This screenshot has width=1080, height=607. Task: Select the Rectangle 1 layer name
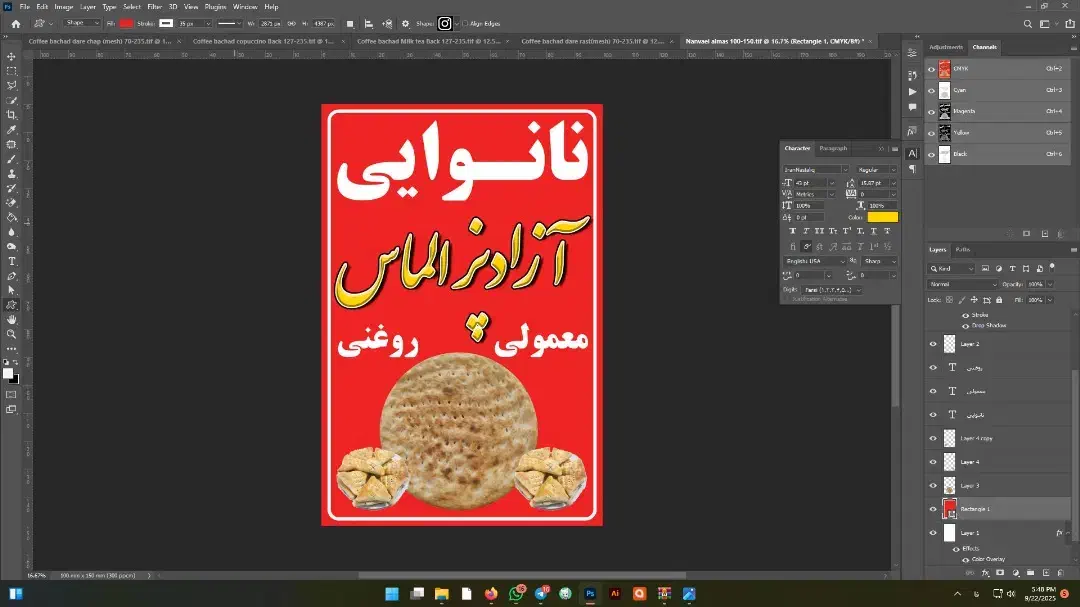[975, 509]
